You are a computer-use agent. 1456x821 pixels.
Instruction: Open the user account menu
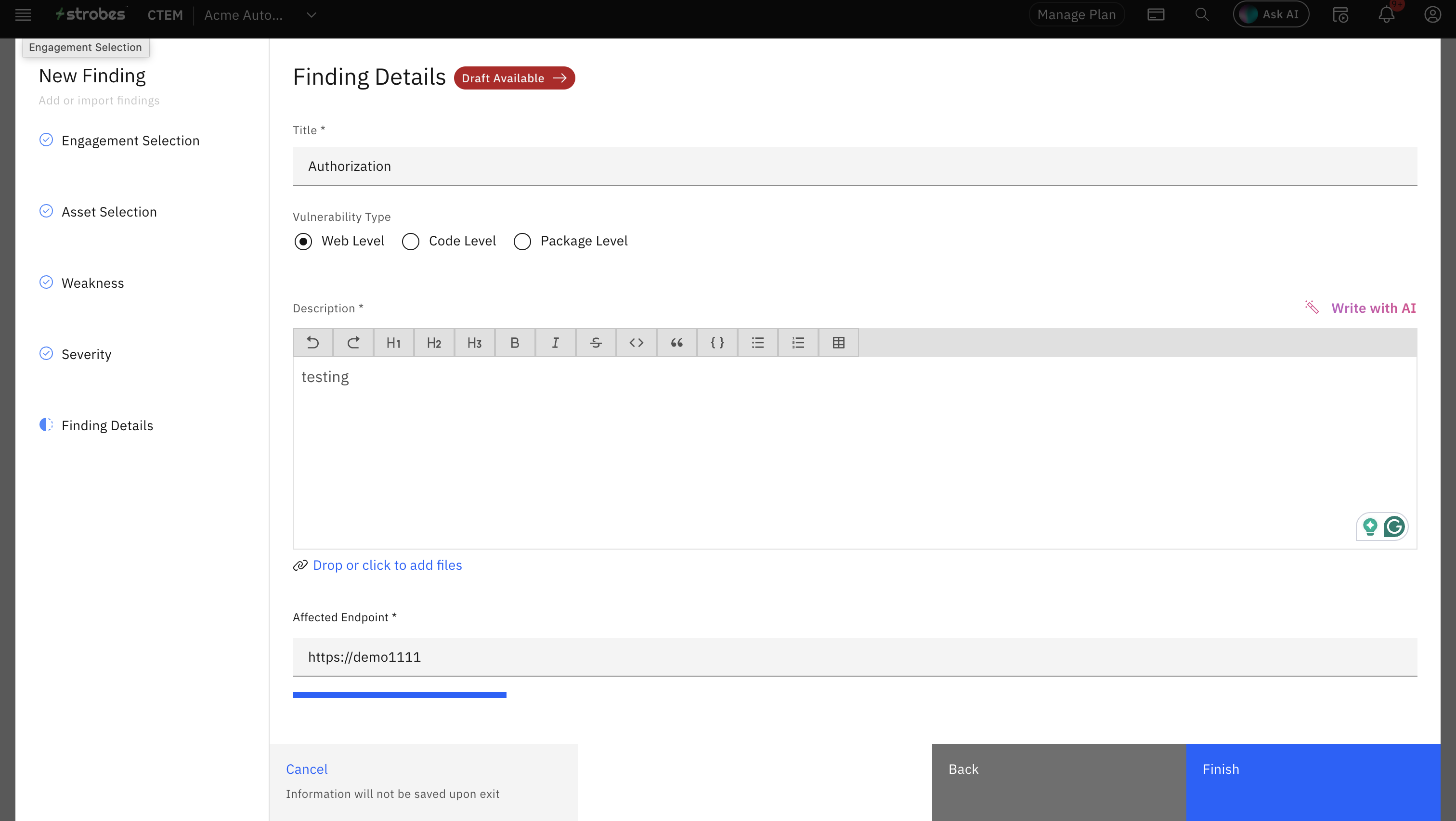1432,15
